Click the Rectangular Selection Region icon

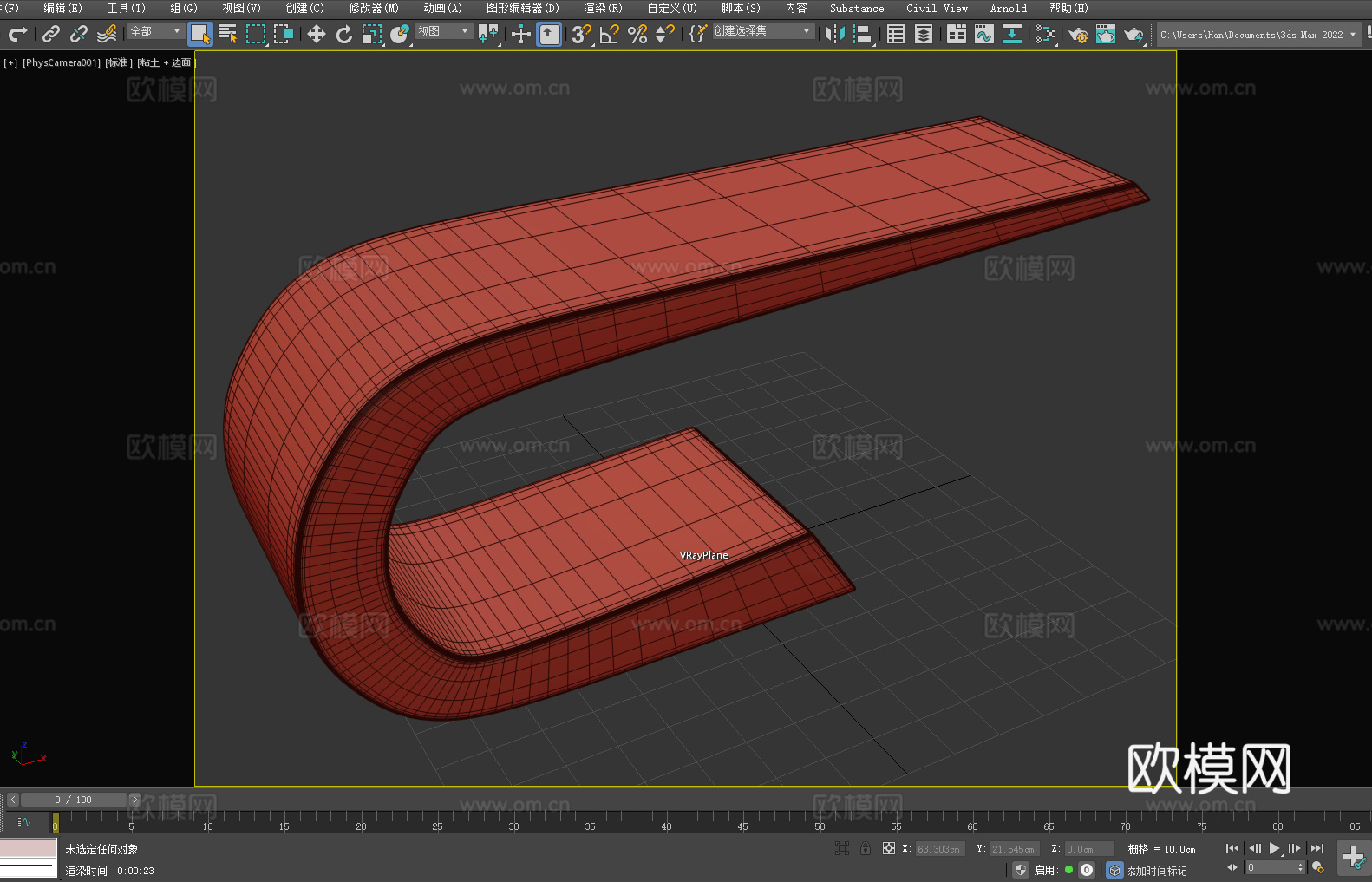click(256, 34)
